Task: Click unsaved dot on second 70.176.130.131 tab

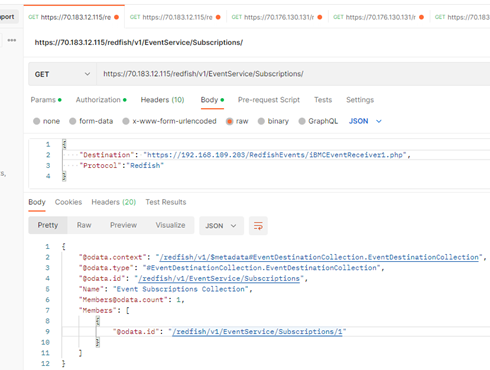Action: pyautogui.click(x=421, y=17)
